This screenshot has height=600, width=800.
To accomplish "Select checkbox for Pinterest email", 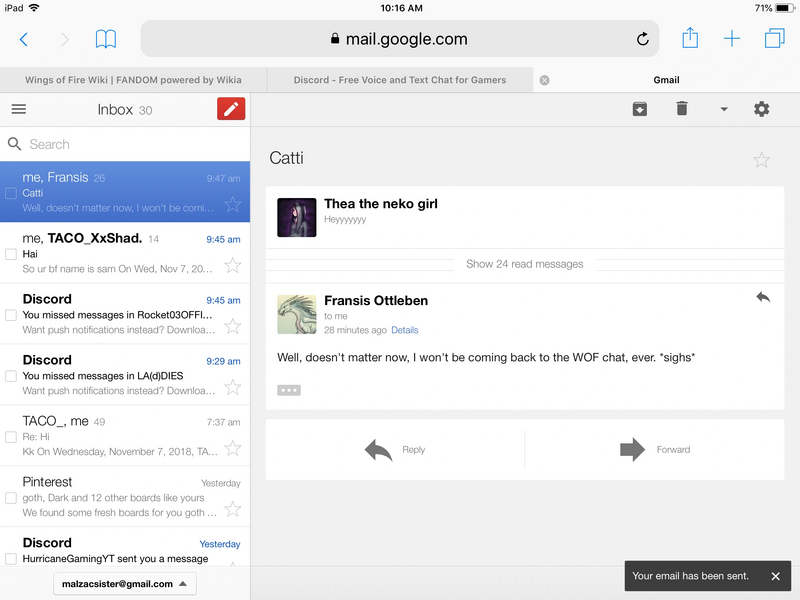I will 11,498.
